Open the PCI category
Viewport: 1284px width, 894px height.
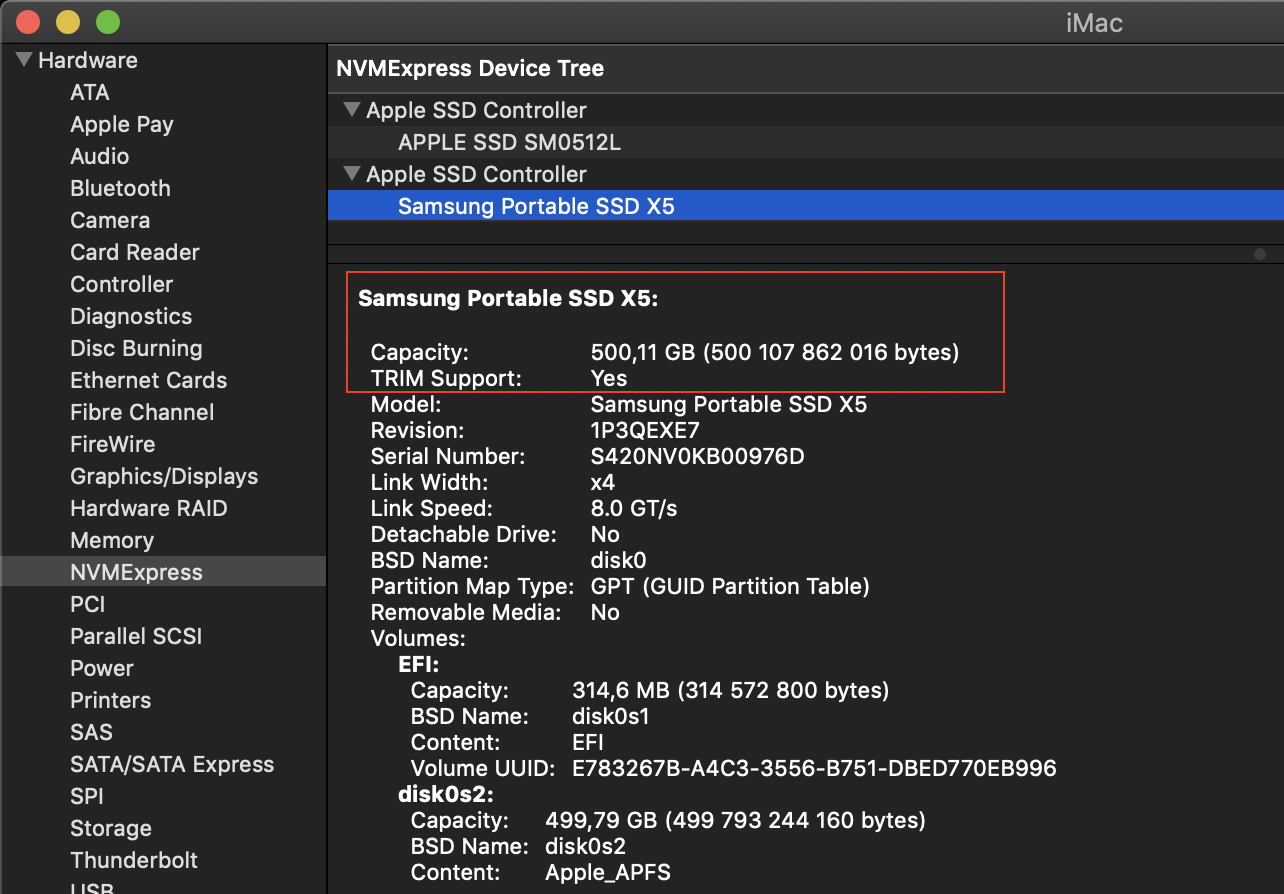[88, 604]
